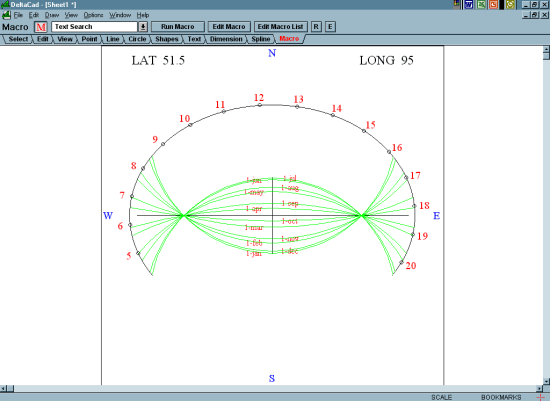Open the File menu
The height and width of the screenshot is (401, 550).
coord(18,15)
